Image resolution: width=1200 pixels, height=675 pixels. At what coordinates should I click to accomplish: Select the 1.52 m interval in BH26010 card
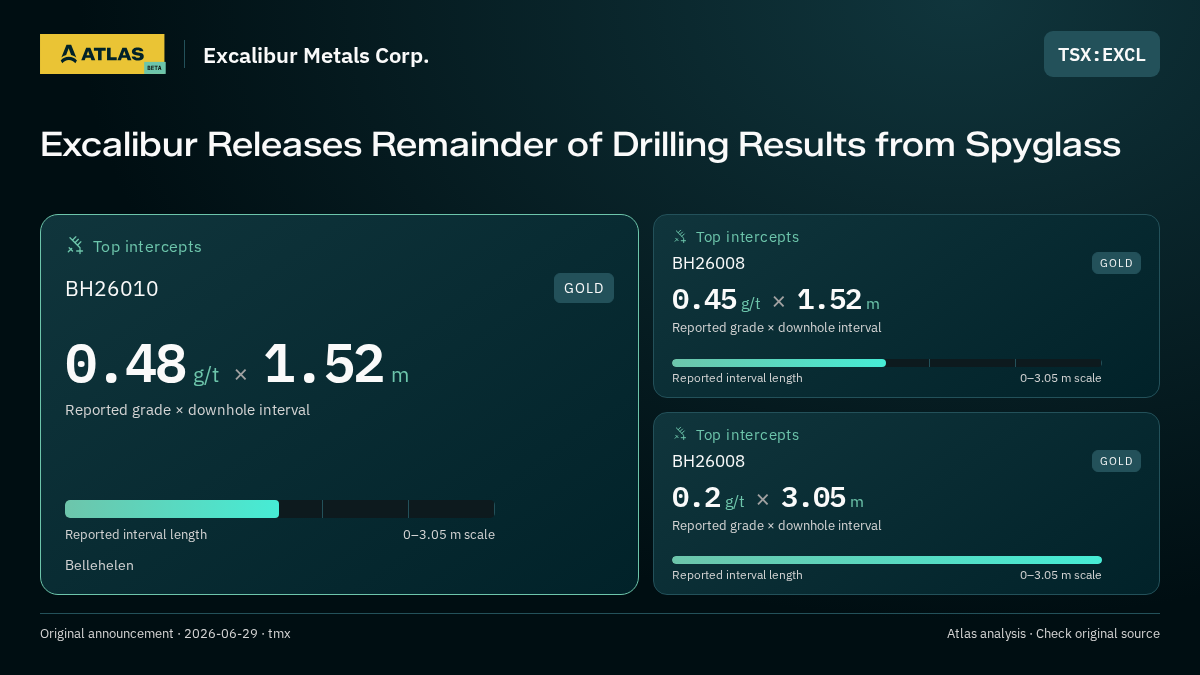click(336, 365)
